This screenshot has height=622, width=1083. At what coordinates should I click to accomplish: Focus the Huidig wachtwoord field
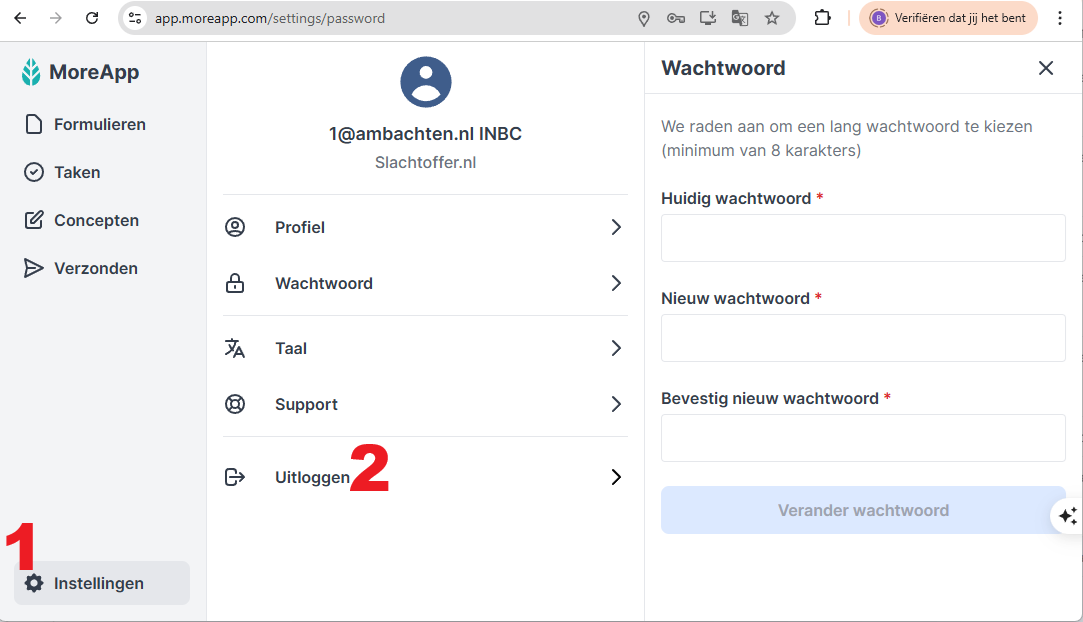pos(863,238)
